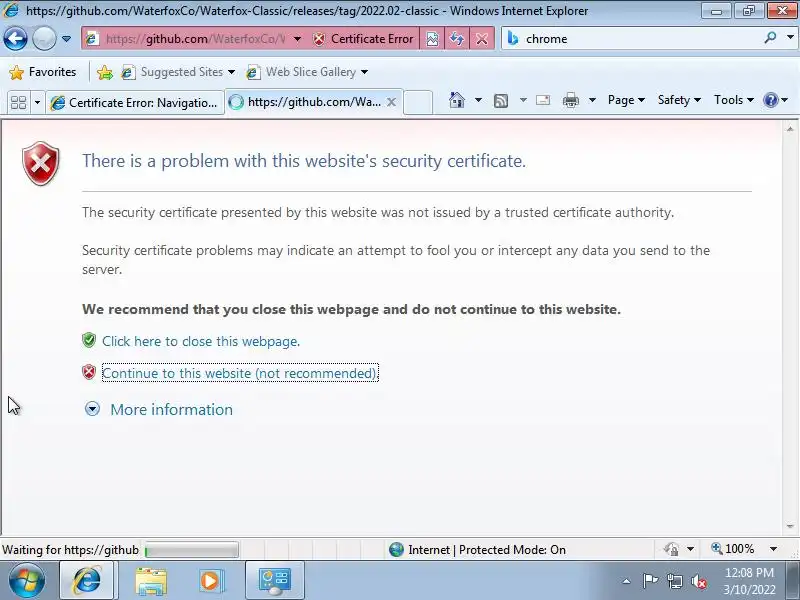Open the Tools menu

(x=734, y=100)
